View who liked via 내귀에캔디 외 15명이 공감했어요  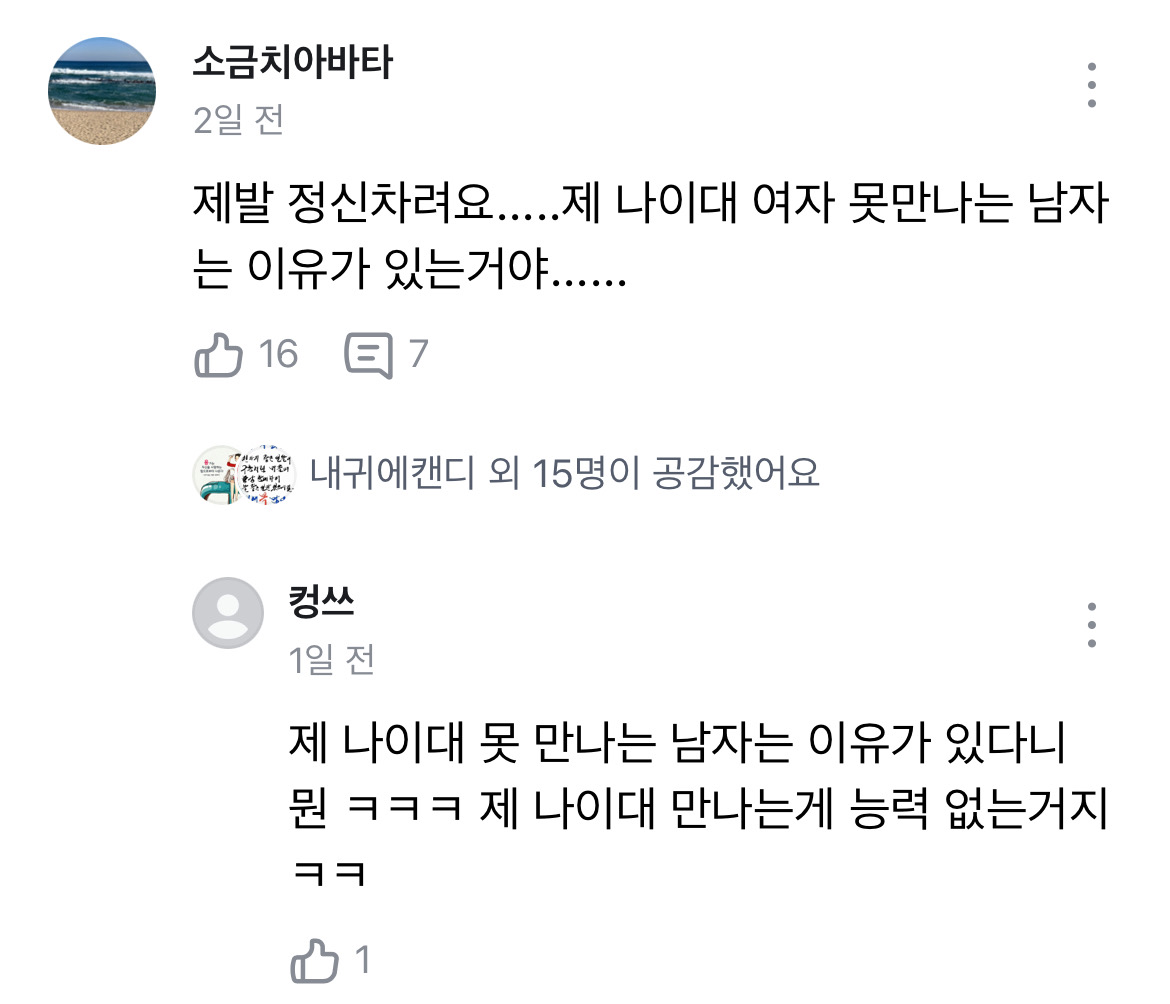564,474
